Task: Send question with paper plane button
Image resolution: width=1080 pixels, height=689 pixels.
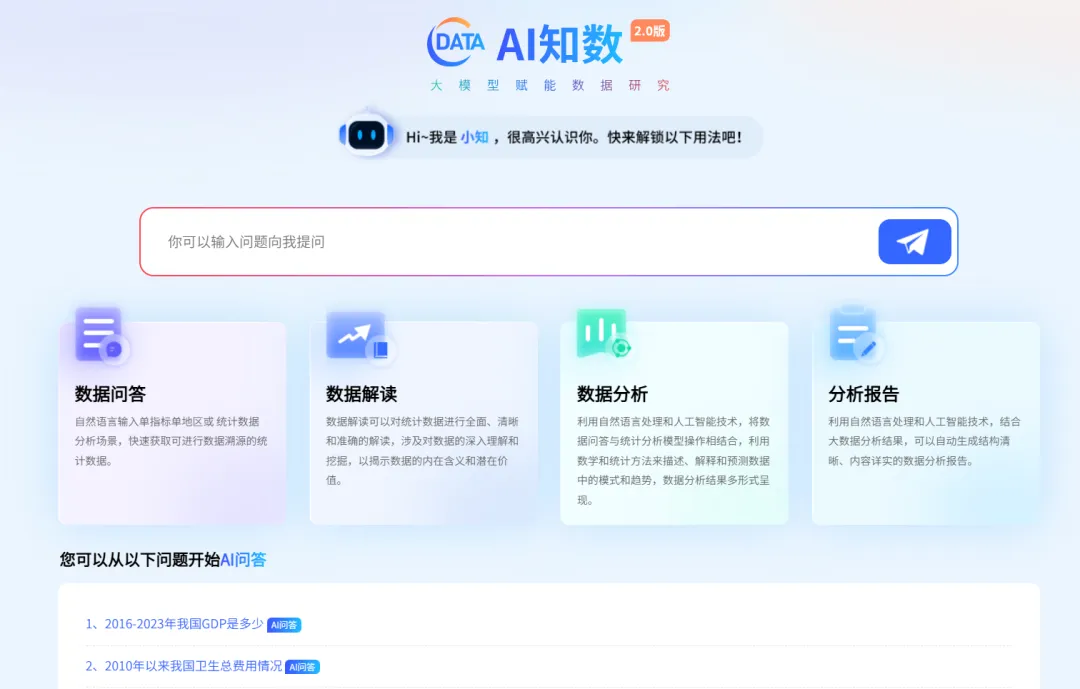Action: (x=914, y=242)
